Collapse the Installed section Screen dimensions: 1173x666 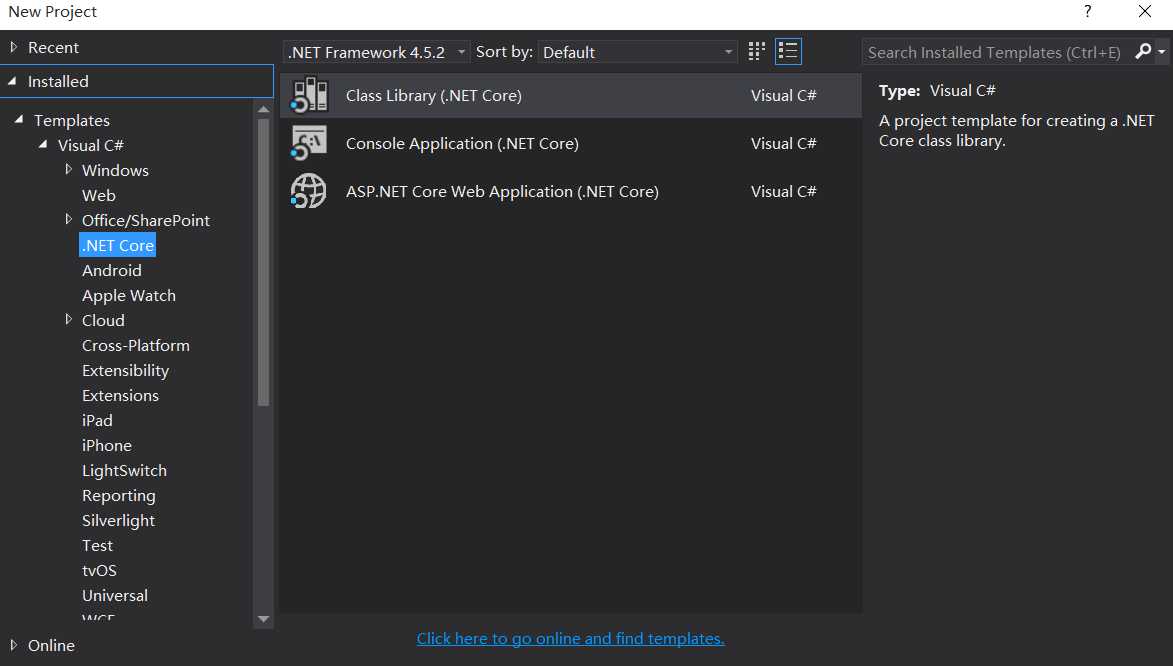(13, 81)
